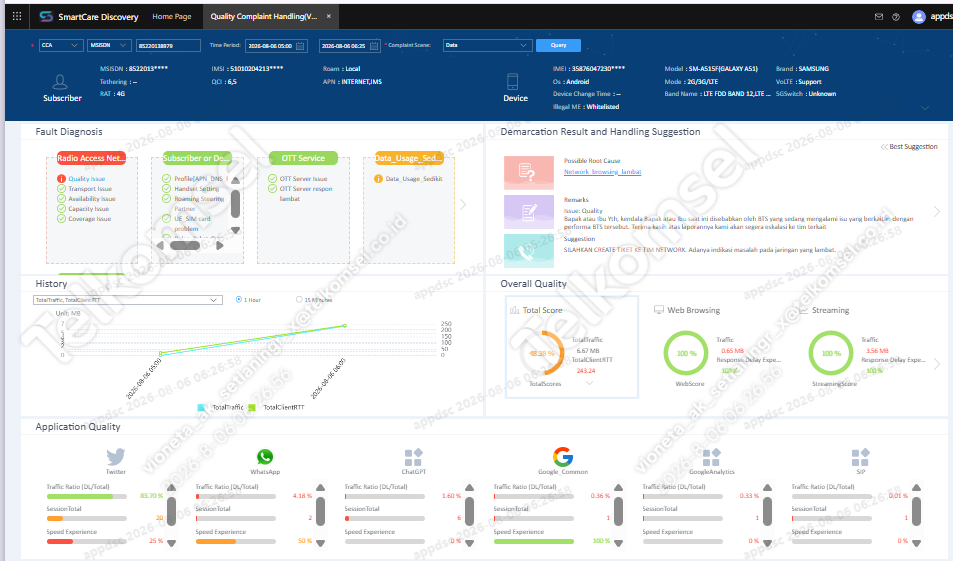Open the TotalTraffic, TotalClientRTT history dropdown
The width and height of the screenshot is (953, 561).
click(x=128, y=300)
